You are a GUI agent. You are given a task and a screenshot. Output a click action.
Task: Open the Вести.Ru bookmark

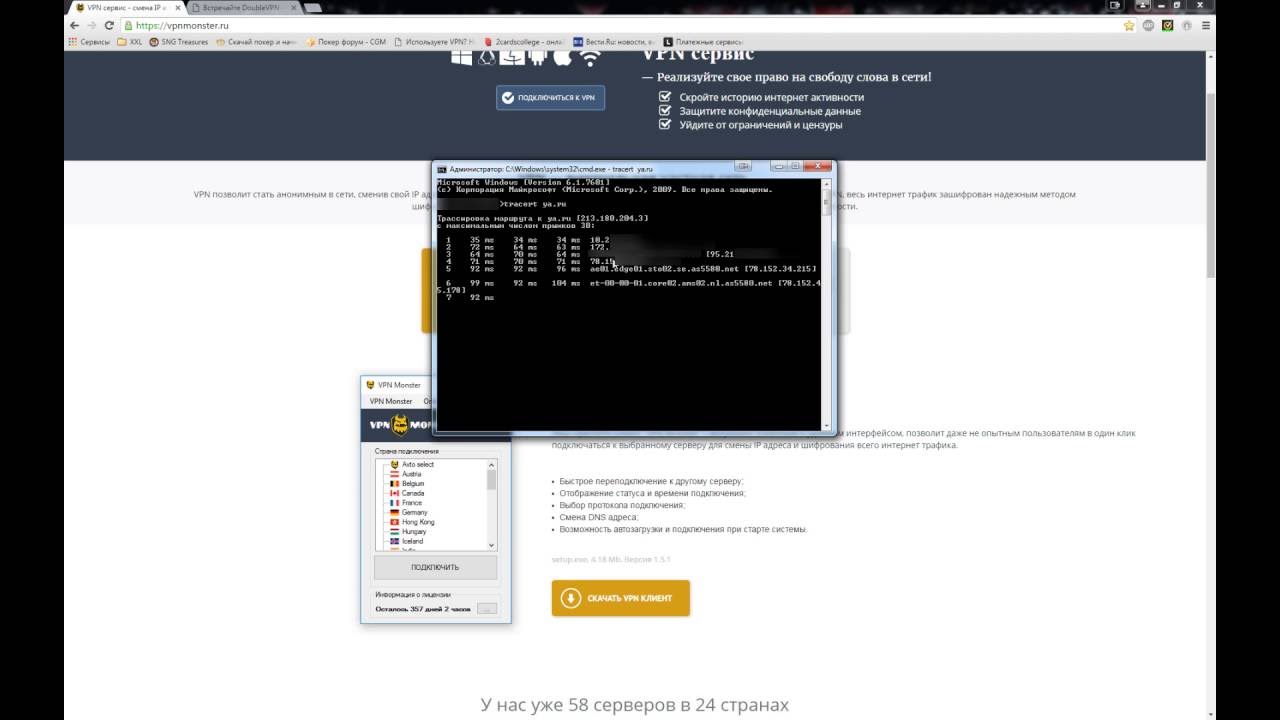point(614,42)
